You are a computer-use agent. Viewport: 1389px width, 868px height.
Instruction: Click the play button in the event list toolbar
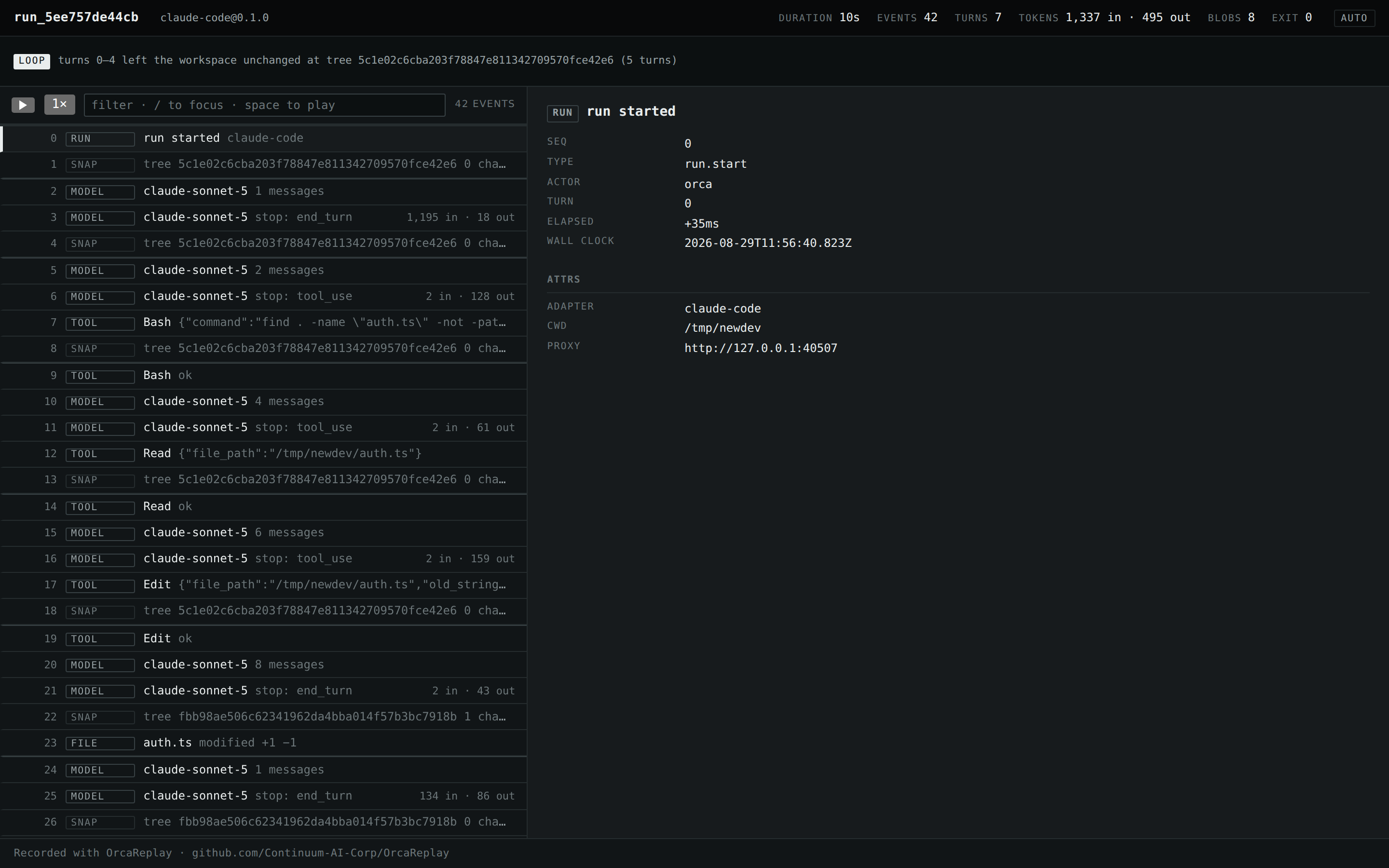pyautogui.click(x=23, y=105)
